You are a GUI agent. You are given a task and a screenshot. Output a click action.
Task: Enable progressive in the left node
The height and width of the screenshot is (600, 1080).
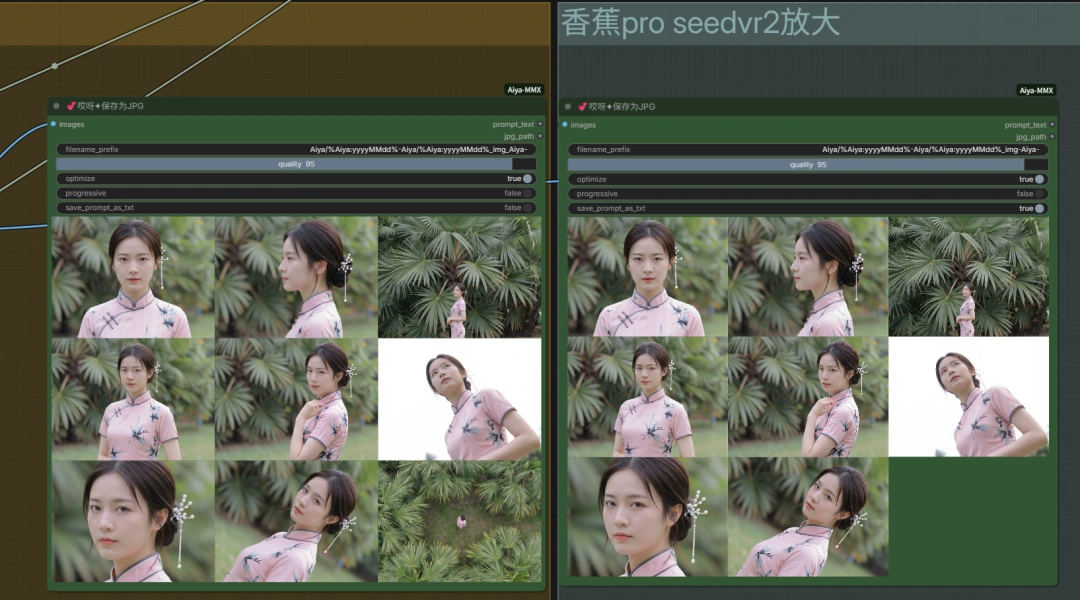527,193
